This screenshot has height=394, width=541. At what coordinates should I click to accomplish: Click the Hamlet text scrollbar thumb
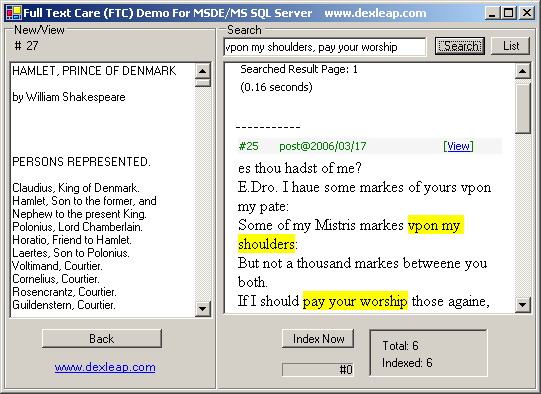[x=203, y=82]
